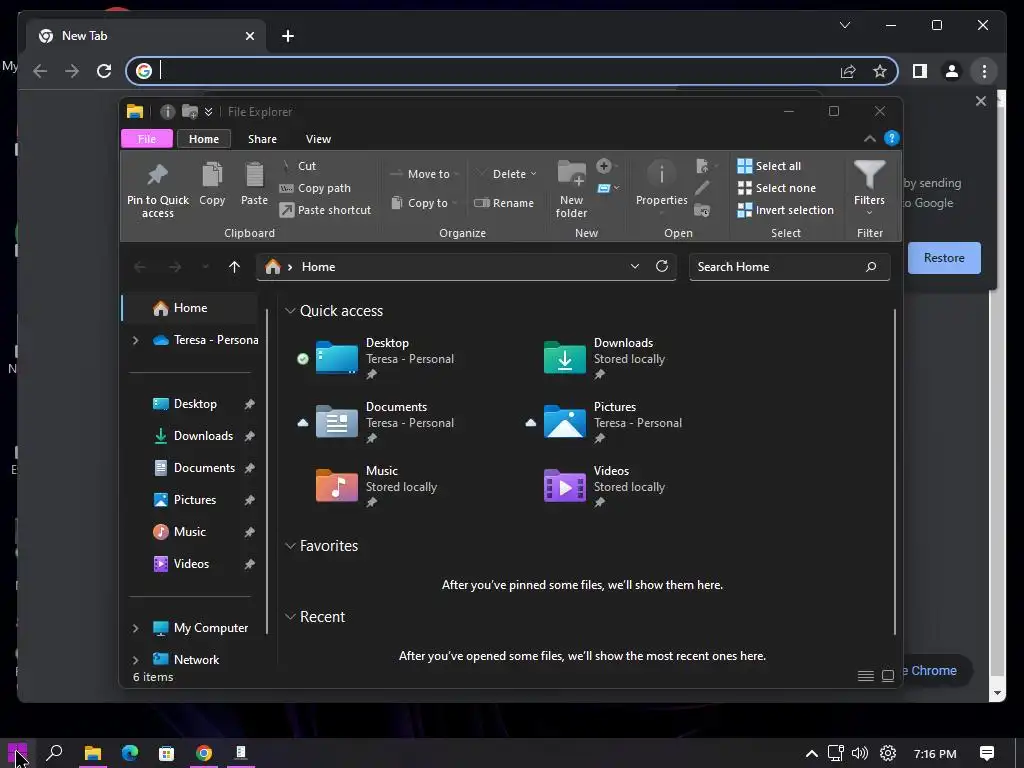Click Select all in ribbon
The width and height of the screenshot is (1024, 768).
[769, 166]
